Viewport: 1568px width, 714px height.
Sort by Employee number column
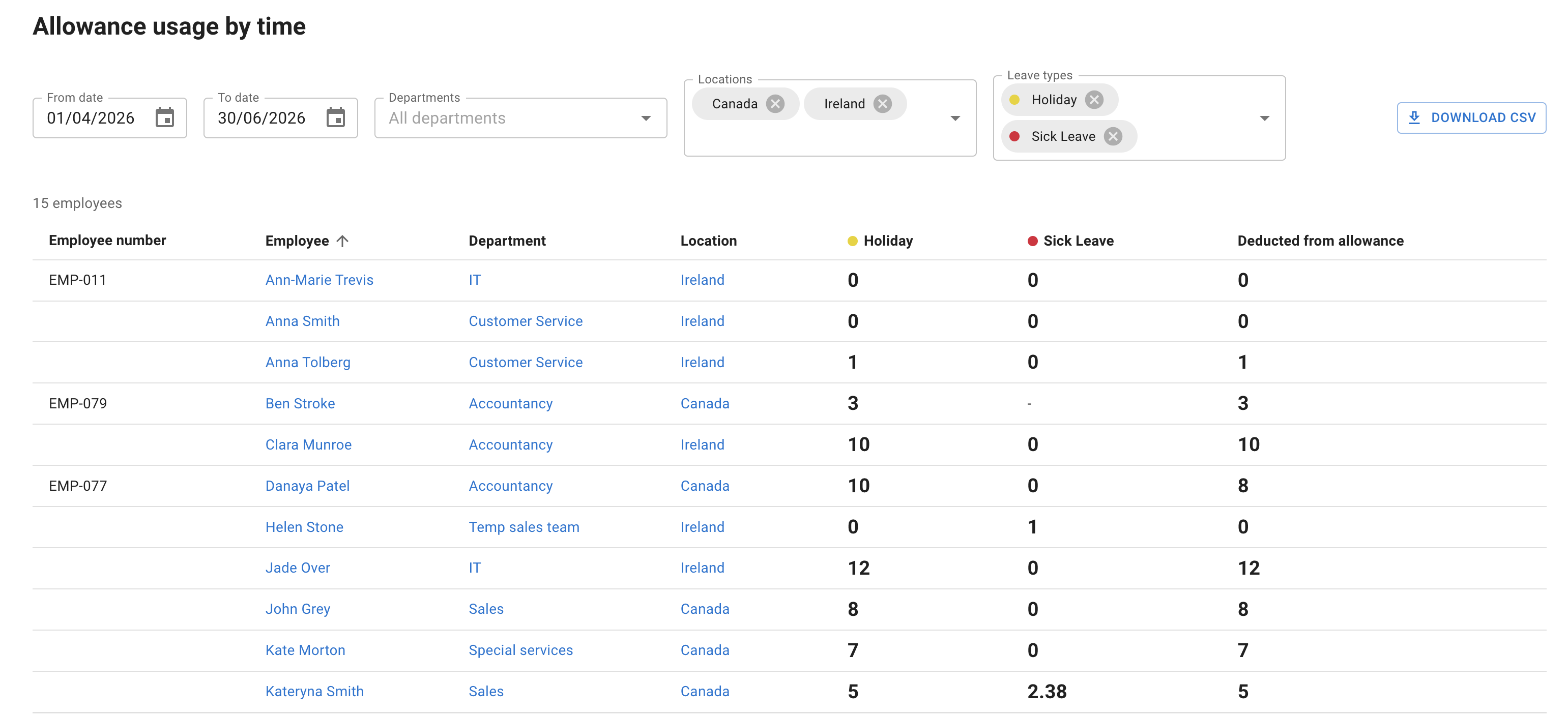[107, 241]
